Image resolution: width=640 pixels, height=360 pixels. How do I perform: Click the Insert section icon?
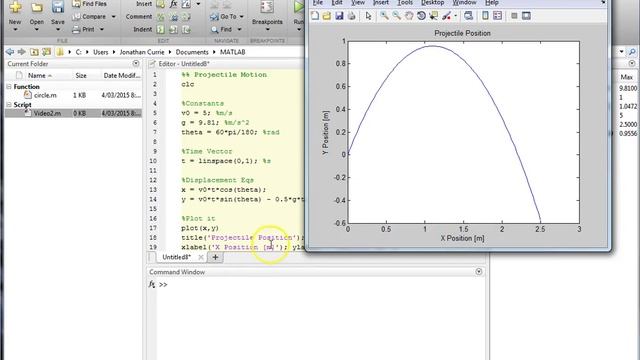[x=161, y=4]
